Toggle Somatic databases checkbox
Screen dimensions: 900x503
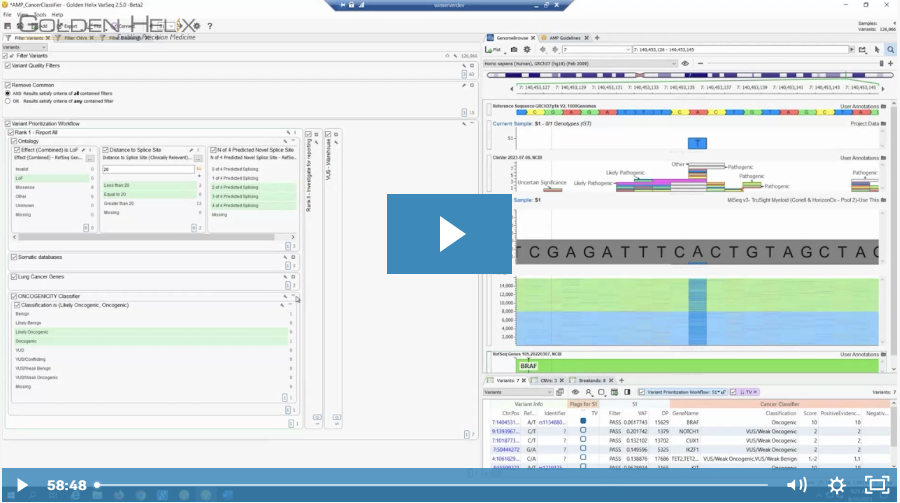tap(14, 257)
